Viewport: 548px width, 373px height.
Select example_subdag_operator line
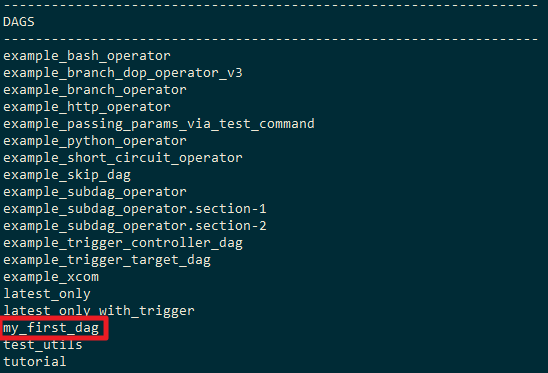(95, 192)
